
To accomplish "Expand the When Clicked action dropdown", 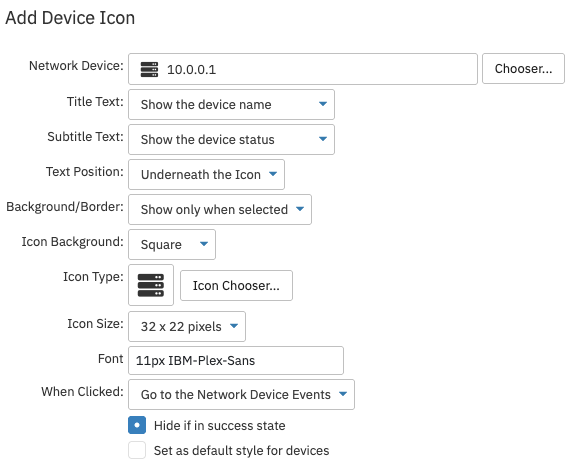I will (x=241, y=395).
